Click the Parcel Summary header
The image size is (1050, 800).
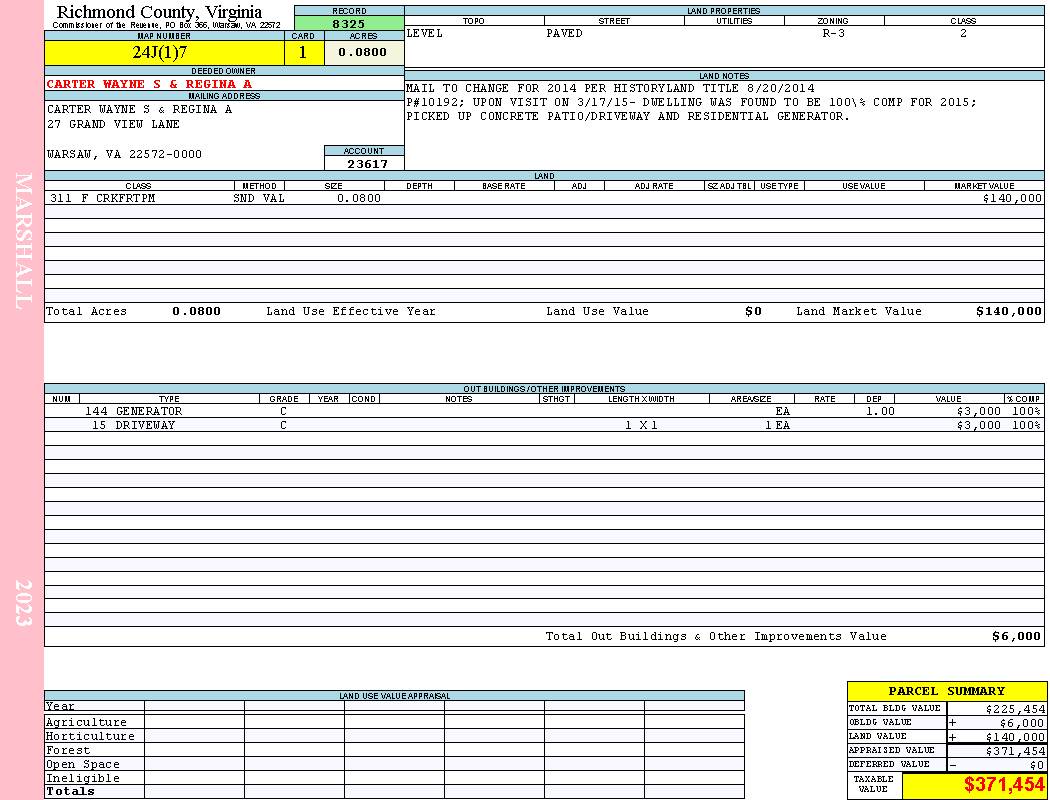tap(946, 691)
